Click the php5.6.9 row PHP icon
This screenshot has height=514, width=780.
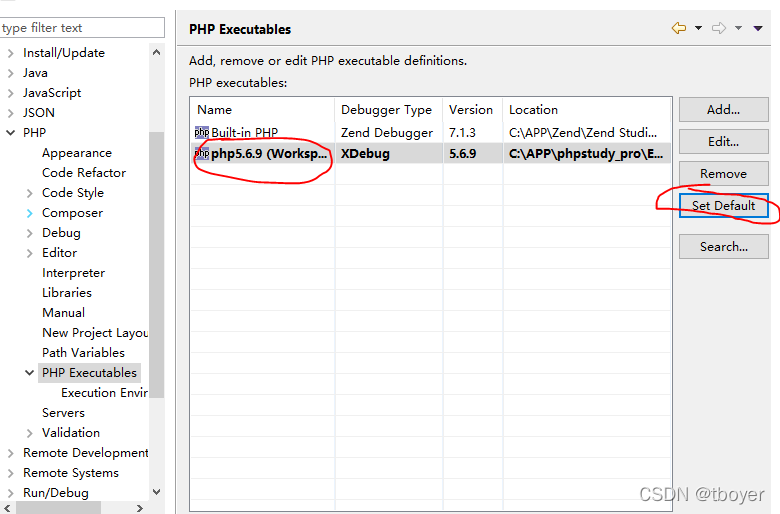202,153
